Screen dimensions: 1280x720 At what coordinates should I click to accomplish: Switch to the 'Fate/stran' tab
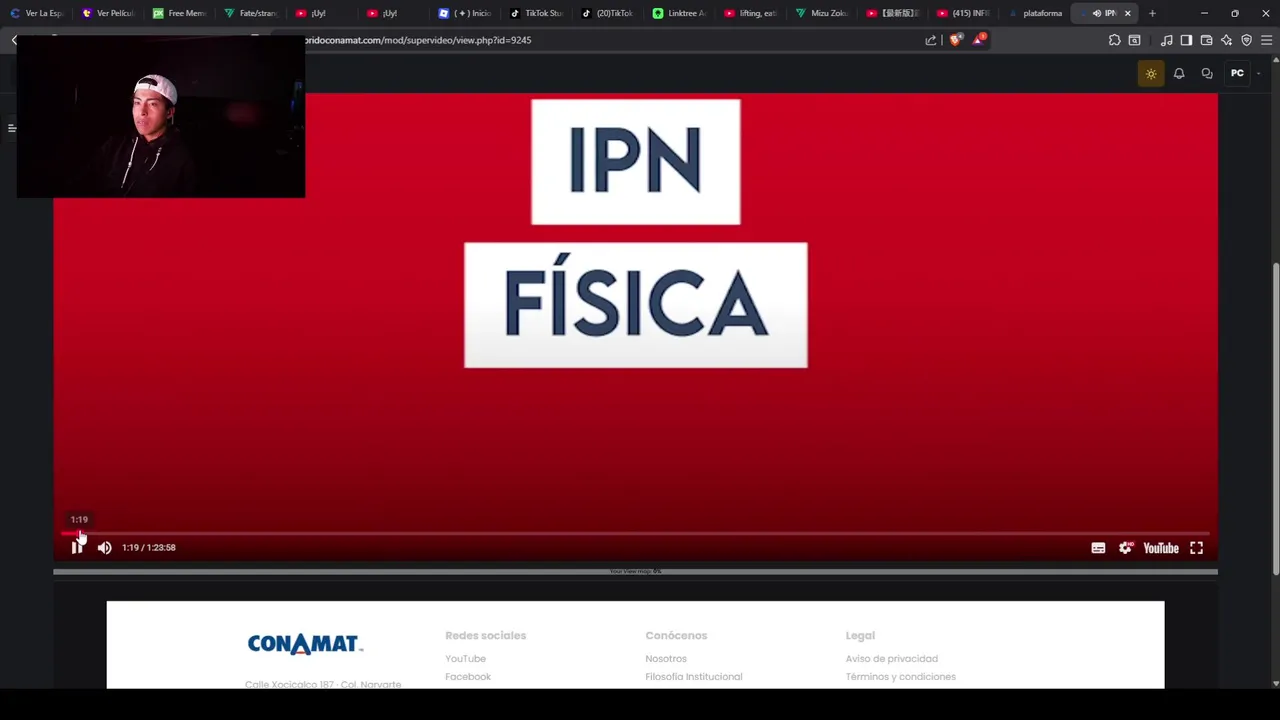(252, 13)
